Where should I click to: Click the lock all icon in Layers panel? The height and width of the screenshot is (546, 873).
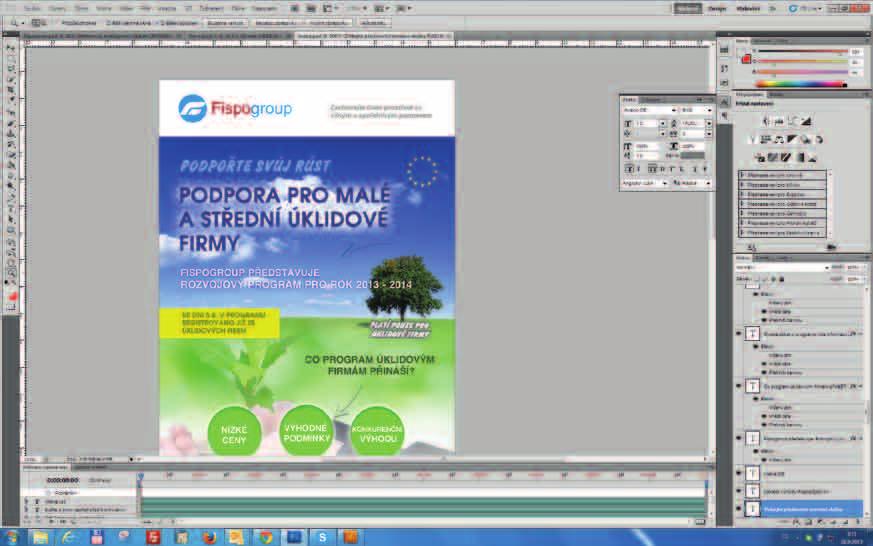[x=781, y=279]
